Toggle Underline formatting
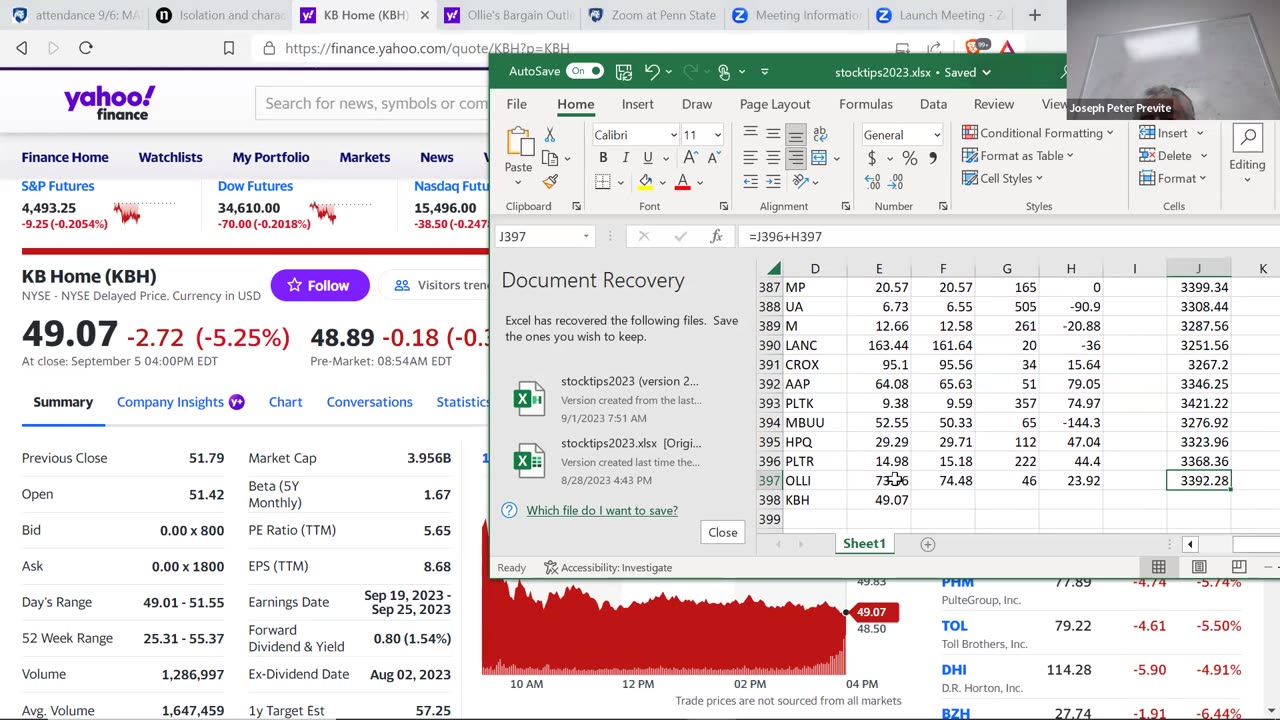1280x720 pixels. [647, 158]
